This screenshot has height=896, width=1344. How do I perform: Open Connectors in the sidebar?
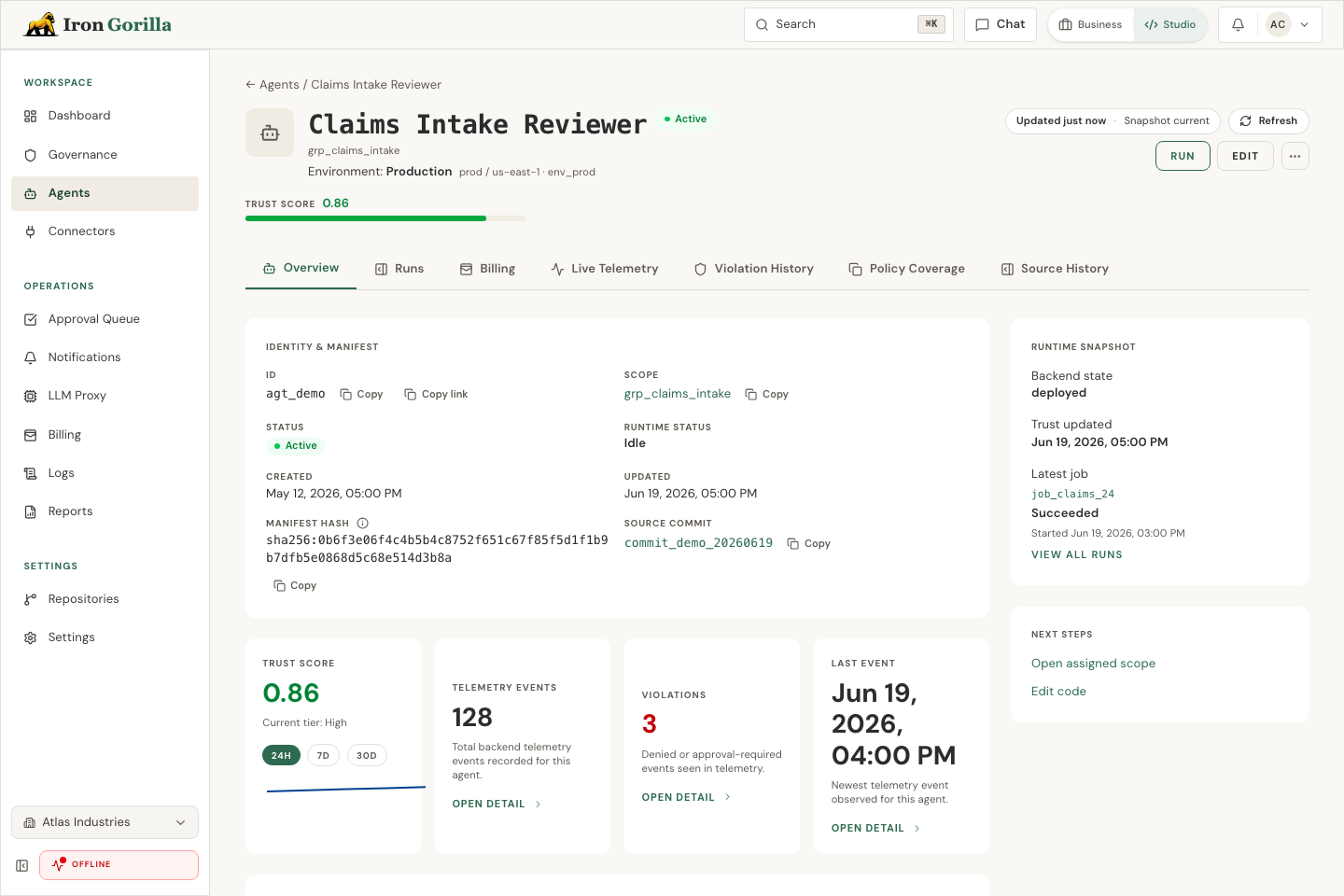pos(105,231)
